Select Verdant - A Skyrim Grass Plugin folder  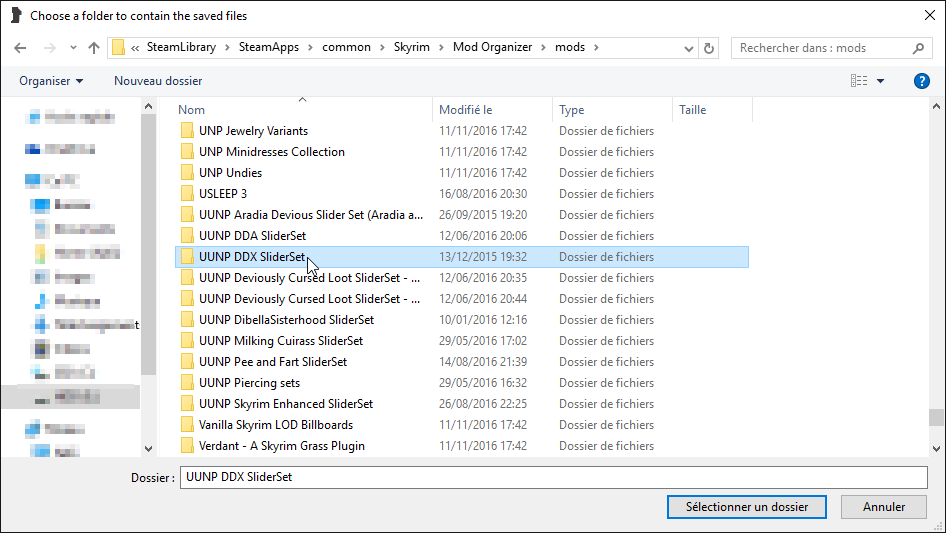click(x=462, y=446)
